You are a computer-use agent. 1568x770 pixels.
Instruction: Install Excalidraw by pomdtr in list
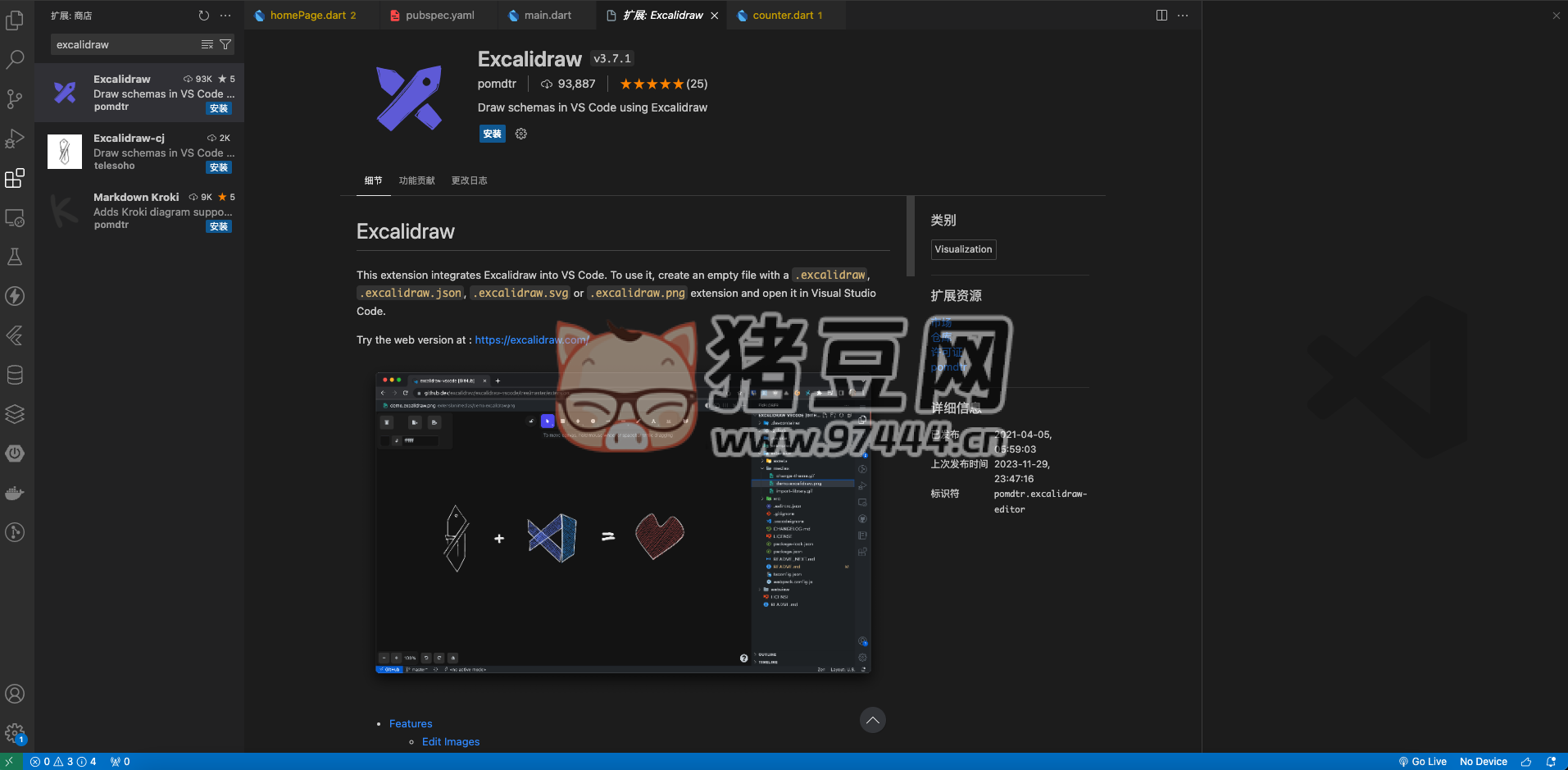[x=219, y=108]
